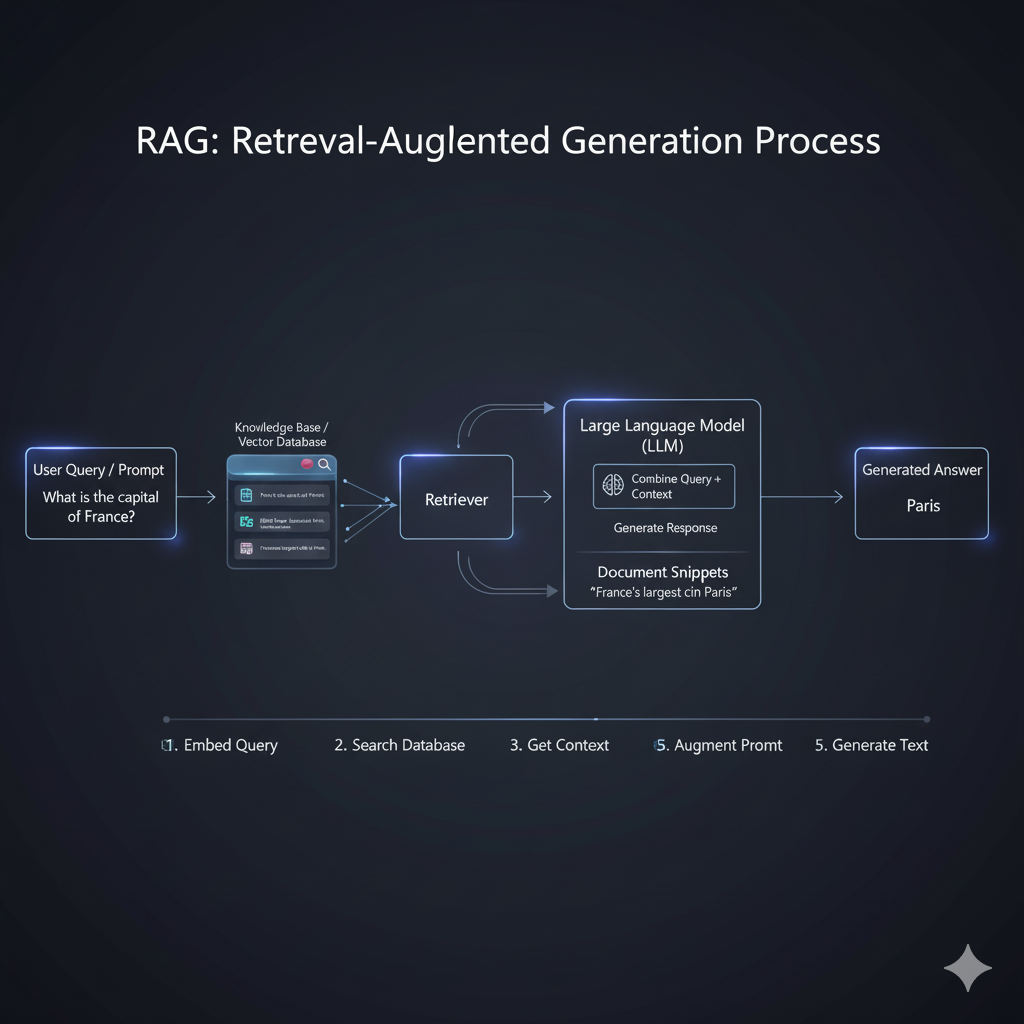Click the brain icon beside Combine Query

(x=612, y=486)
